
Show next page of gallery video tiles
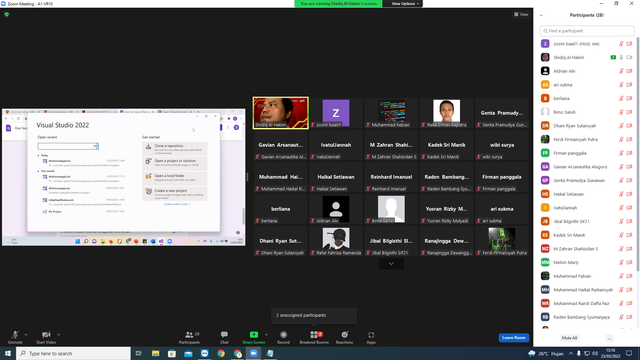[391, 264]
